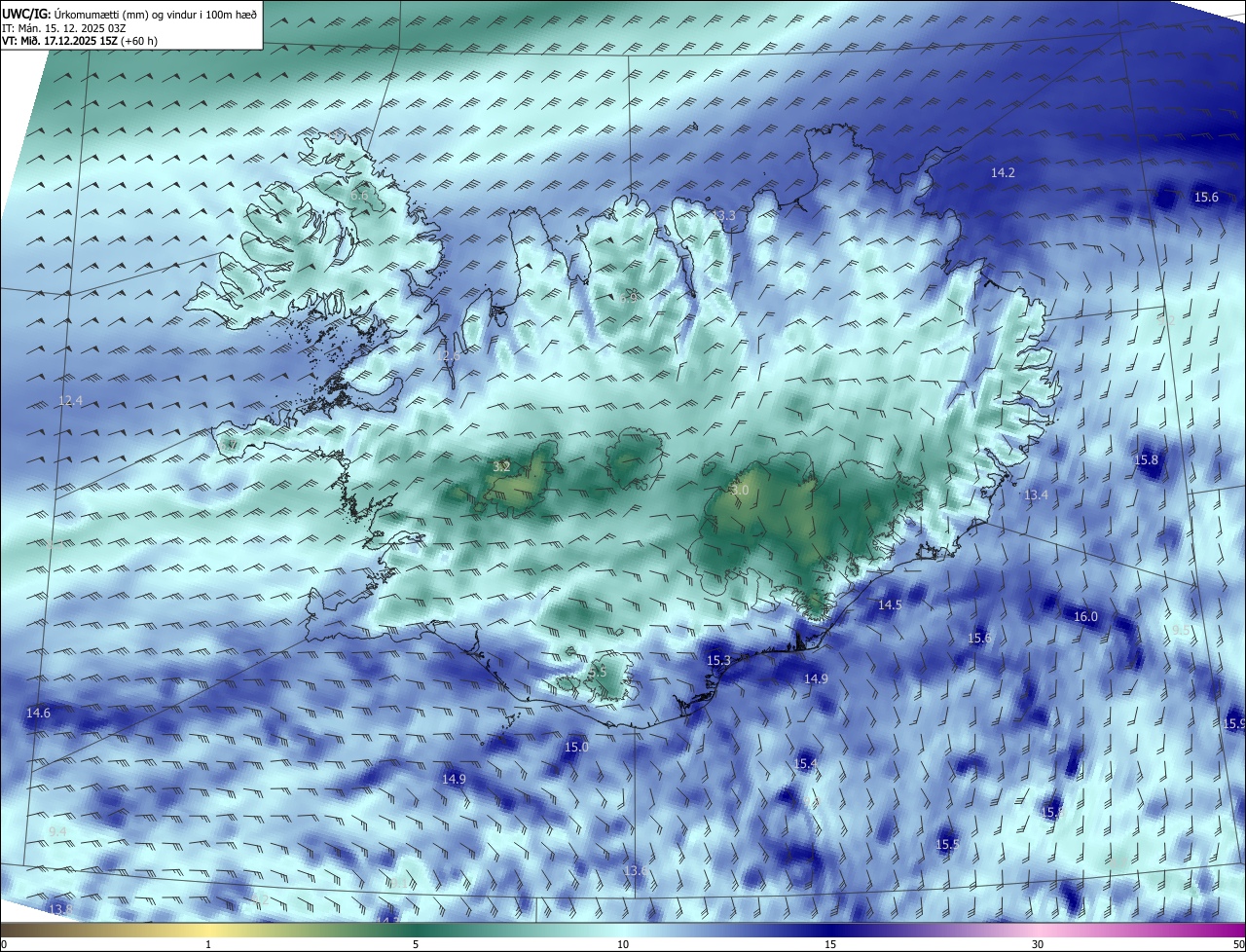The image size is (1246, 952).
Task: Select the 15.0 value south of Iceland
Action: coord(576,748)
